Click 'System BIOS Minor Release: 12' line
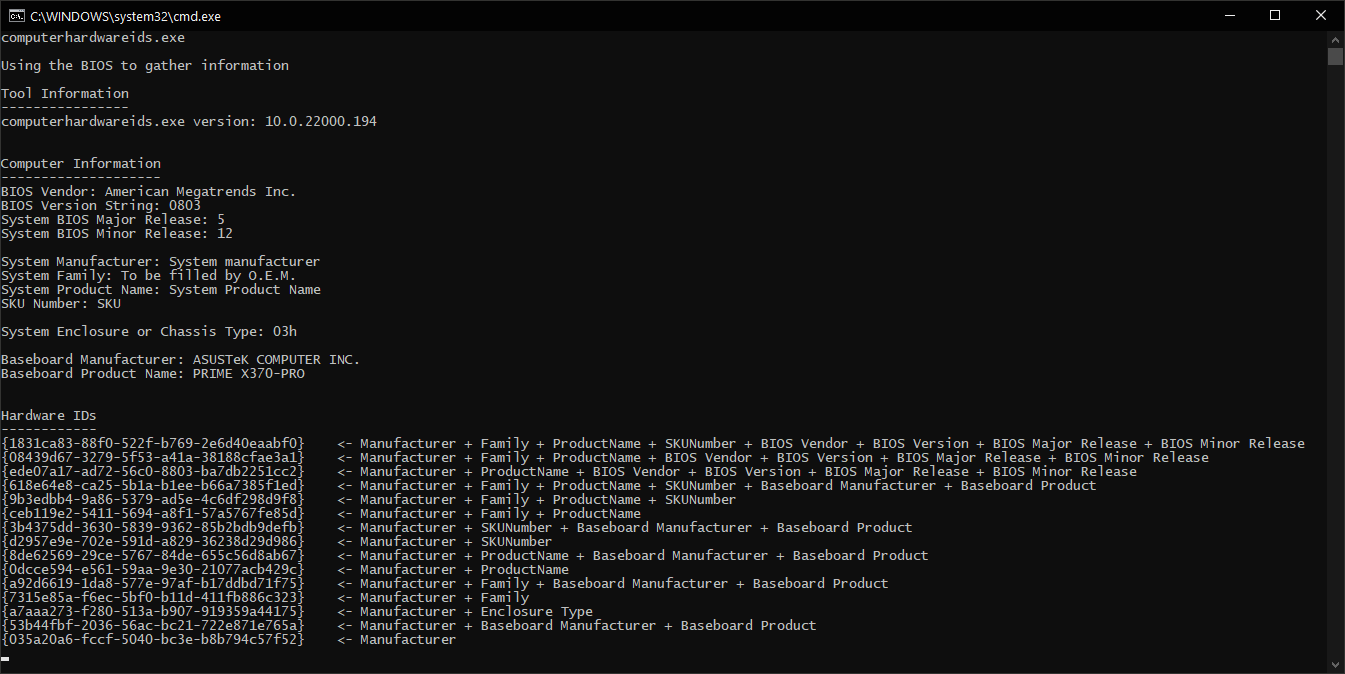 [x=117, y=233]
